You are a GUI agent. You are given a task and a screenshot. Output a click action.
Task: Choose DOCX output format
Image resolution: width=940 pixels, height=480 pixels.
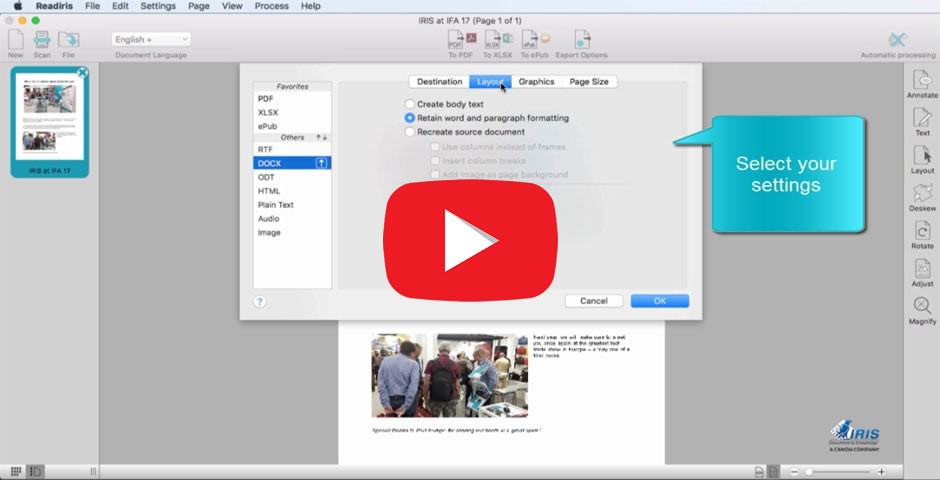tap(292, 163)
